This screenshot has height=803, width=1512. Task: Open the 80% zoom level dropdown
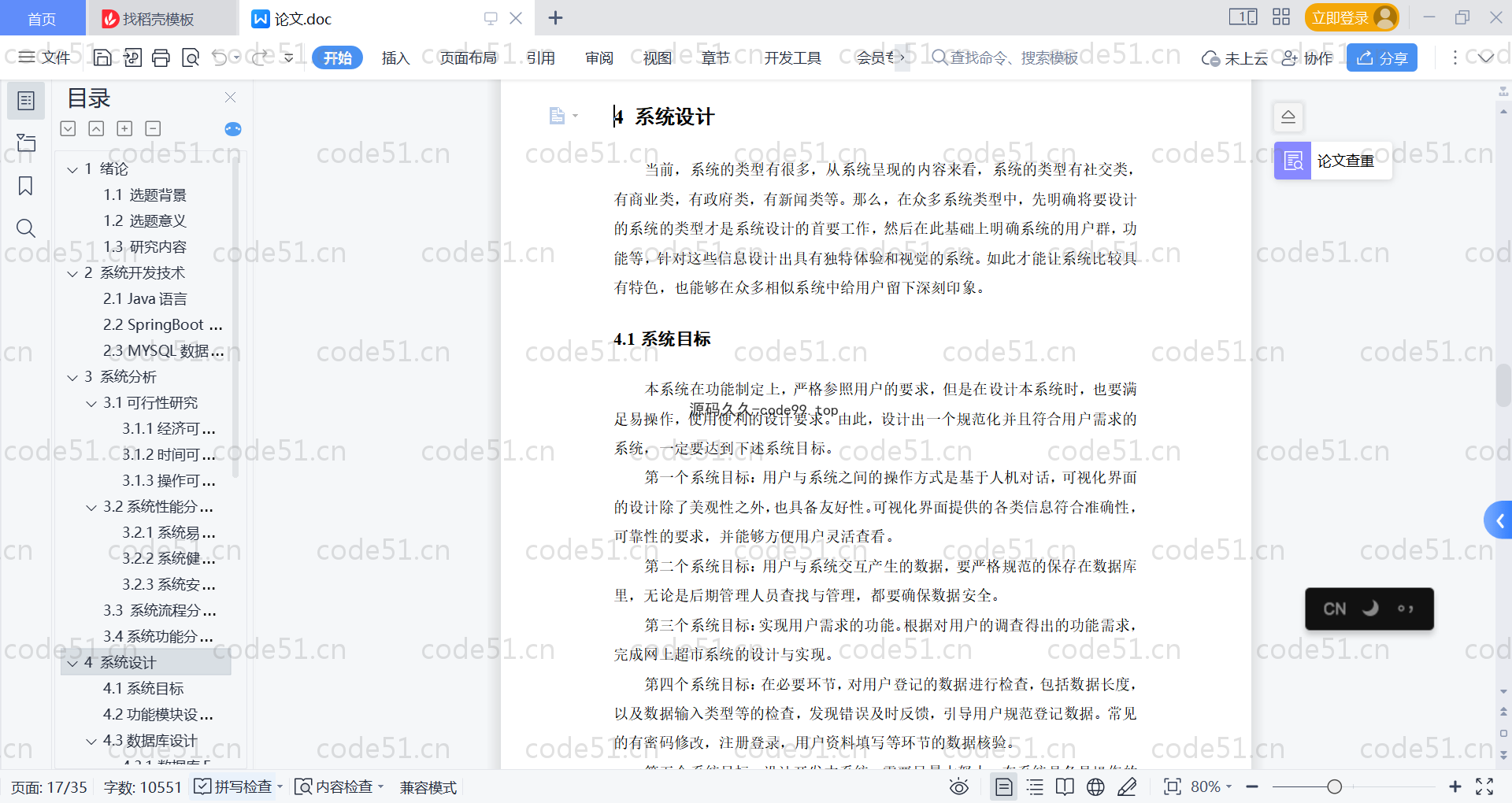coord(1228,786)
